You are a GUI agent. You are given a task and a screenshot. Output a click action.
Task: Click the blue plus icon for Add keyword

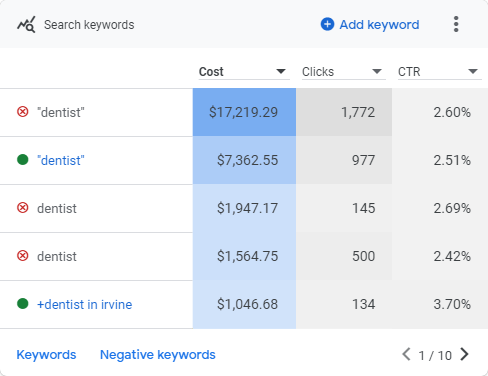(x=327, y=24)
